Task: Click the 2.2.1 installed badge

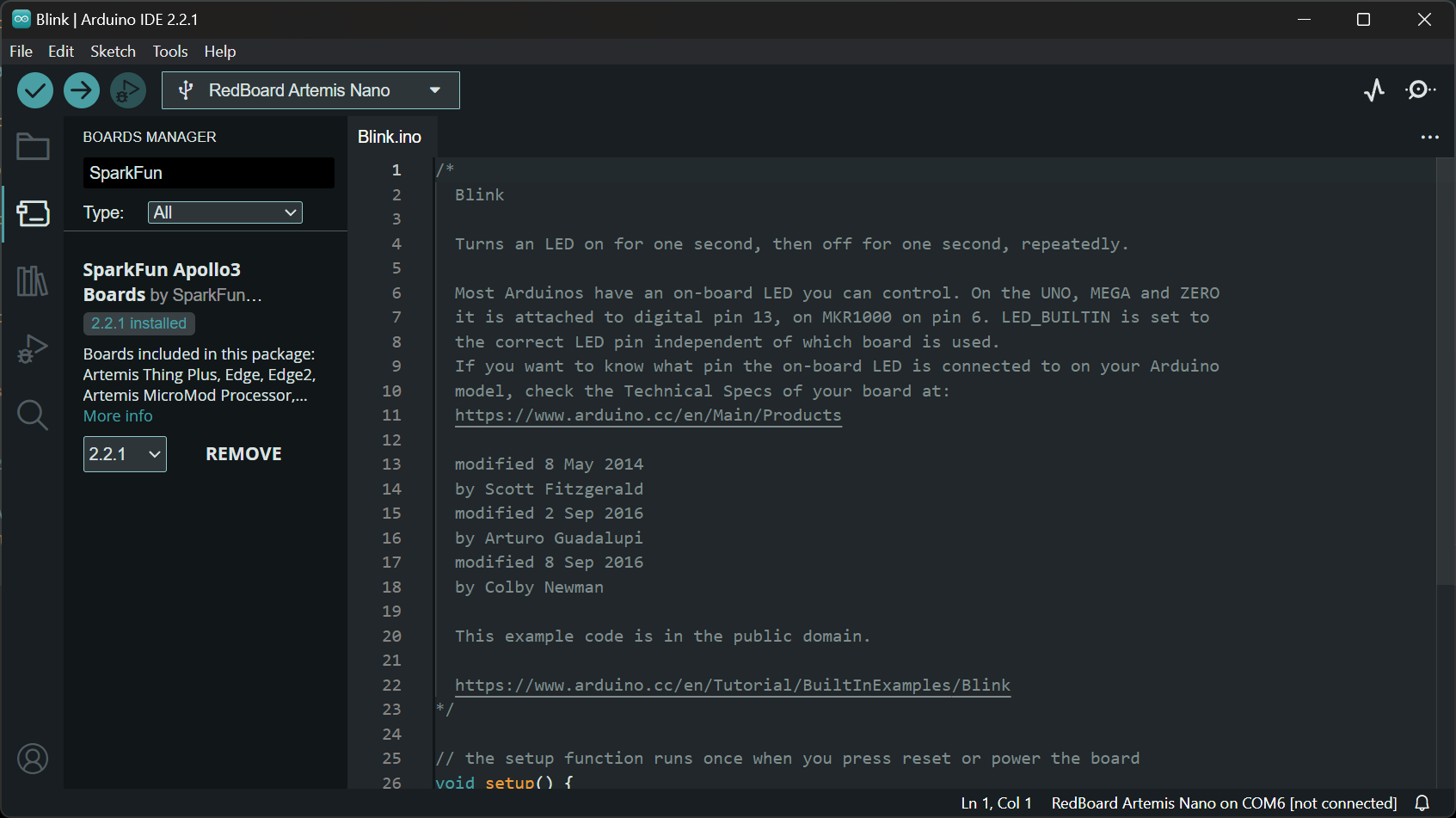Action: pos(139,323)
